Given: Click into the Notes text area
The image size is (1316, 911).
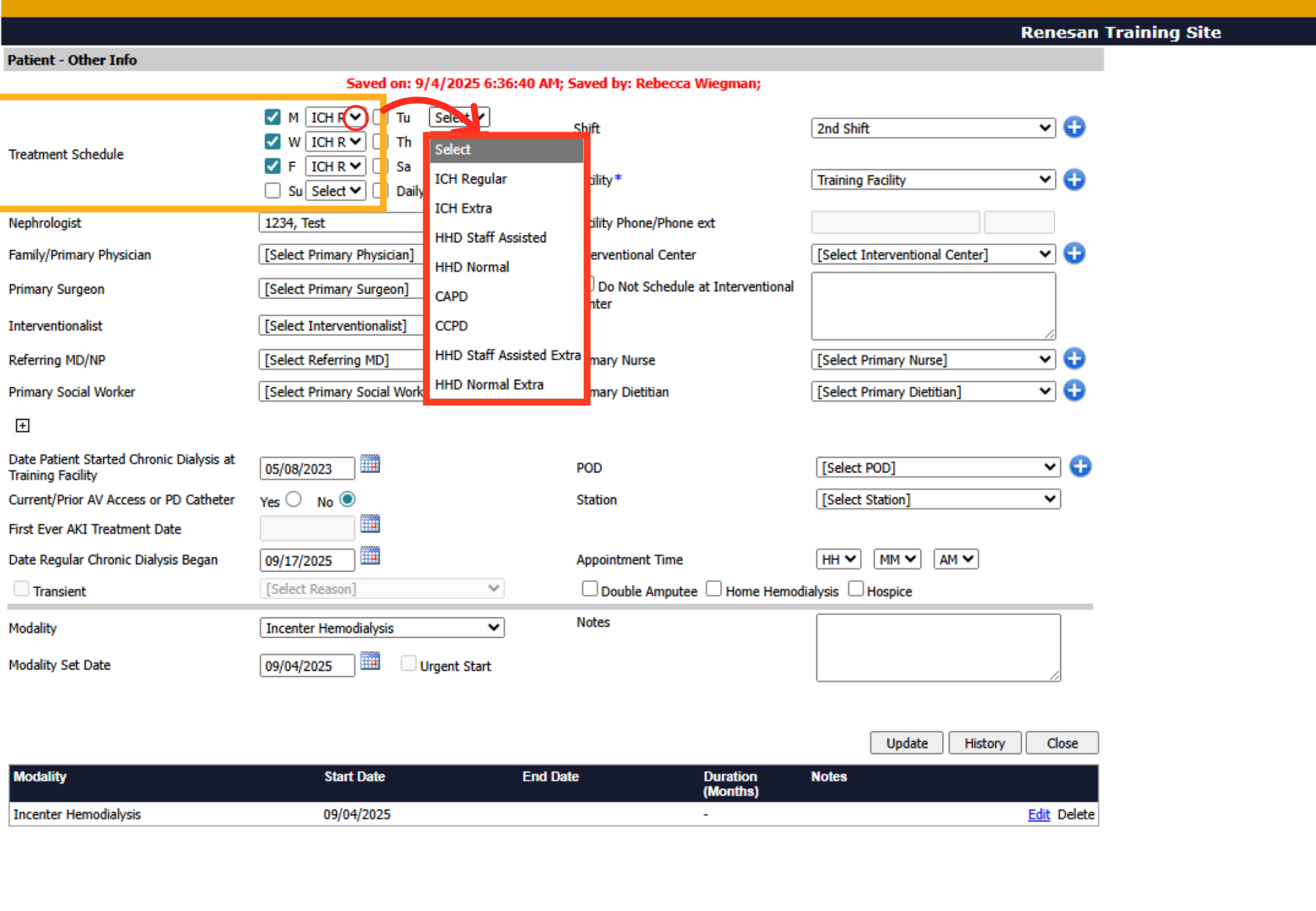Looking at the screenshot, I should coord(938,648).
